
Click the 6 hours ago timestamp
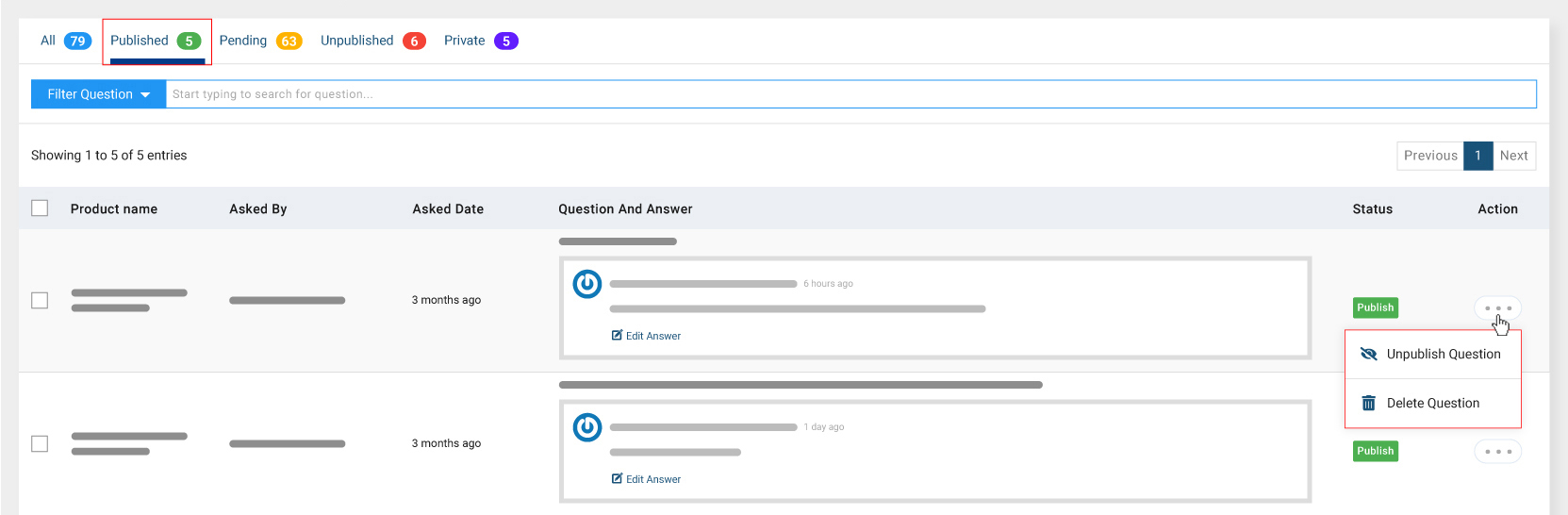coord(828,284)
